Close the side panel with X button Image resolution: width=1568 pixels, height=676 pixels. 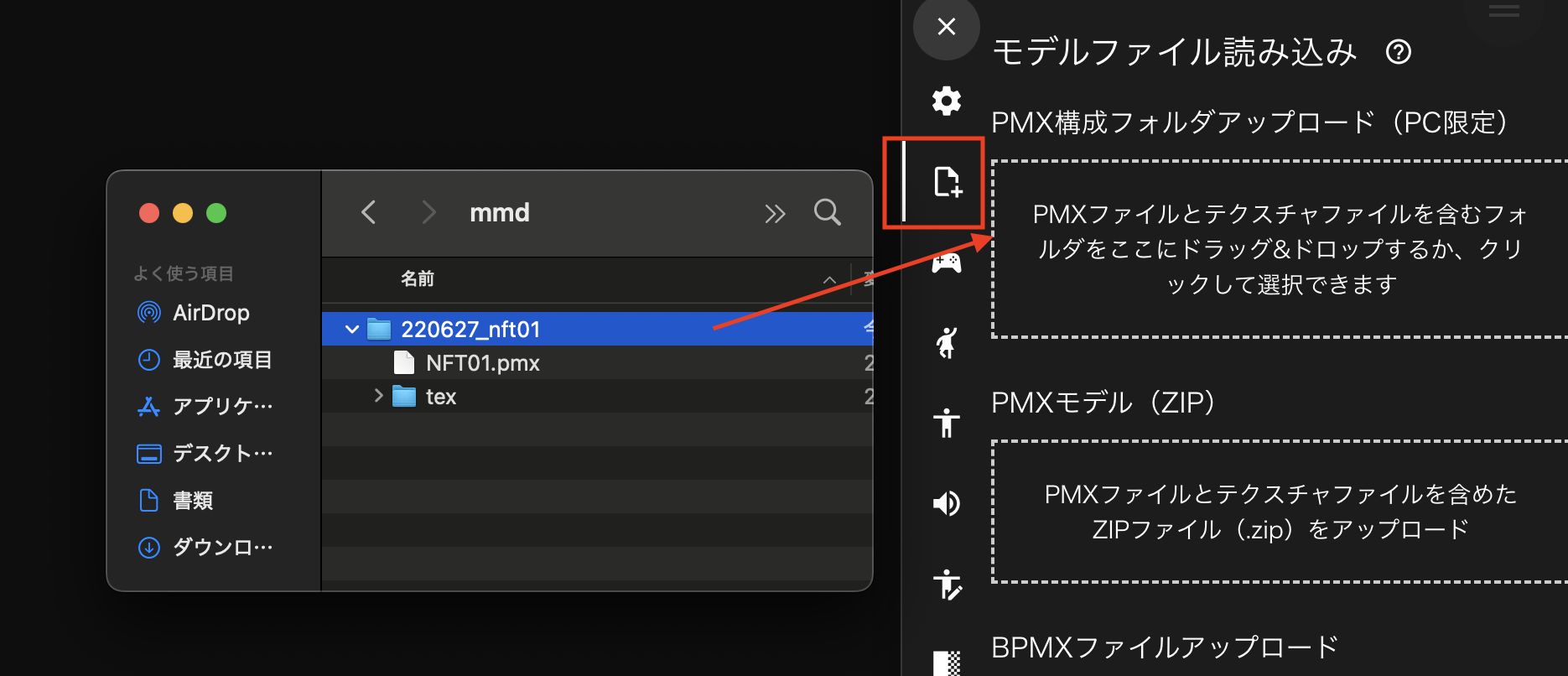coord(946,27)
